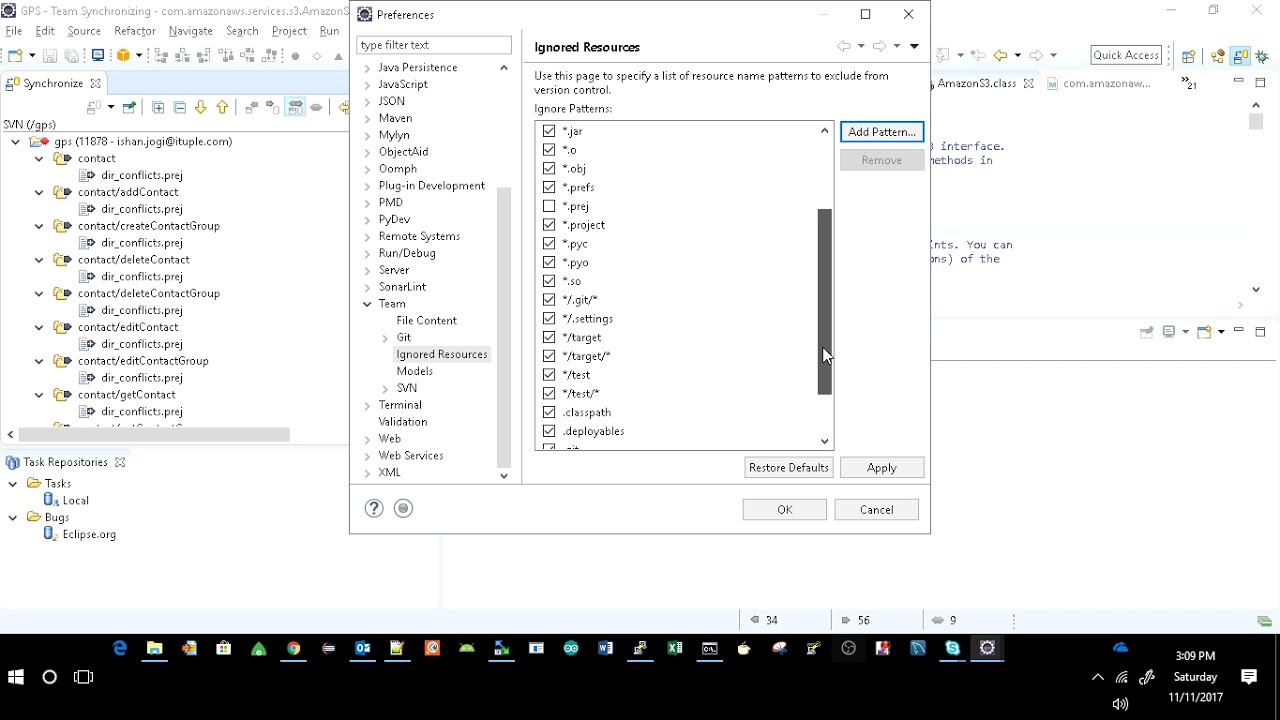Expand the Java Persistence preferences node
The width and height of the screenshot is (1280, 720).
tap(367, 68)
